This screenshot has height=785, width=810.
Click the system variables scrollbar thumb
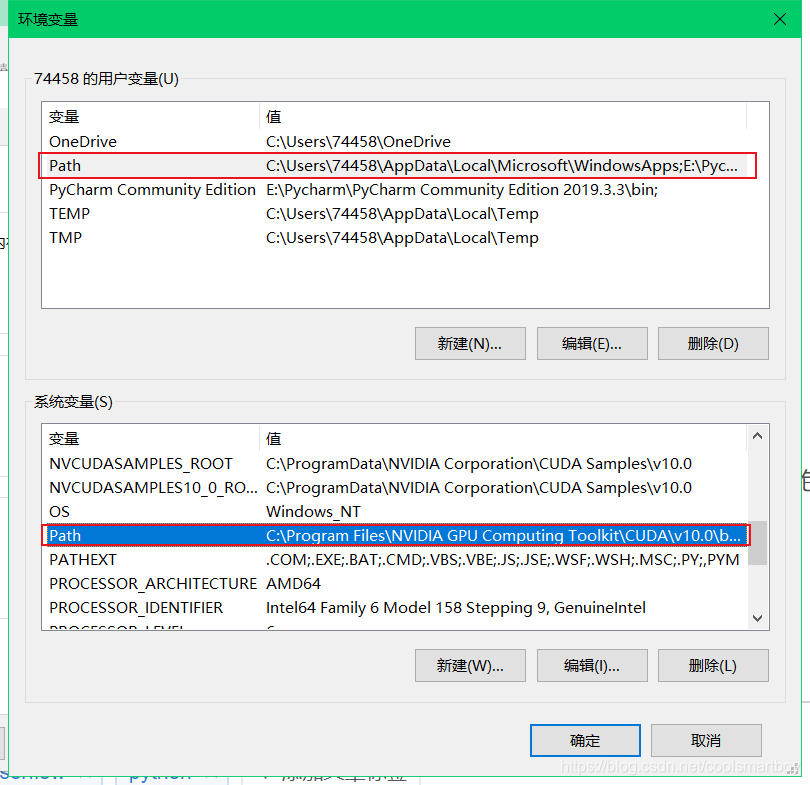click(x=758, y=543)
